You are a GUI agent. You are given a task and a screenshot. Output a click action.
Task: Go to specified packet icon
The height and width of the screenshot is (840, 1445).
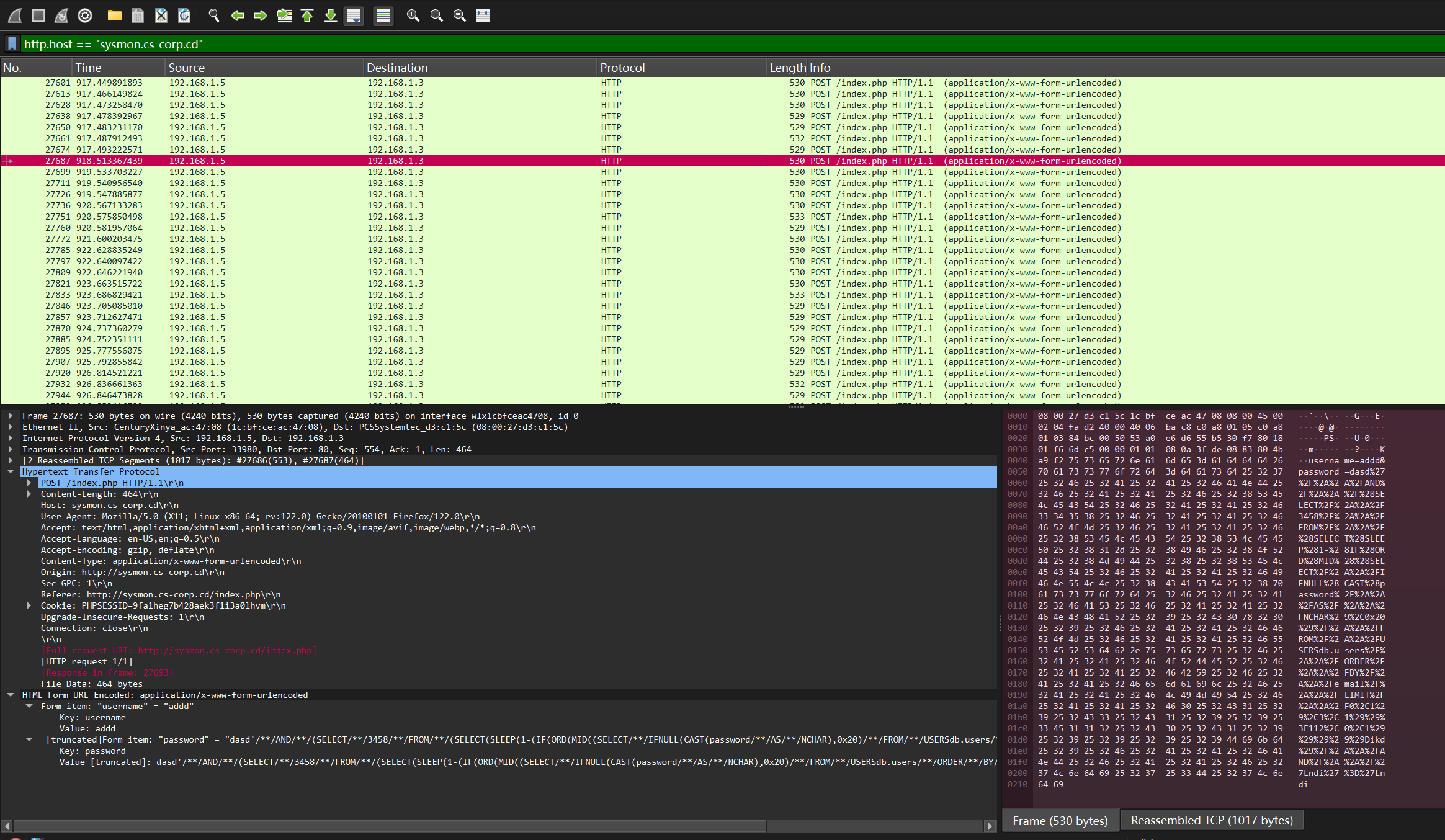point(284,16)
